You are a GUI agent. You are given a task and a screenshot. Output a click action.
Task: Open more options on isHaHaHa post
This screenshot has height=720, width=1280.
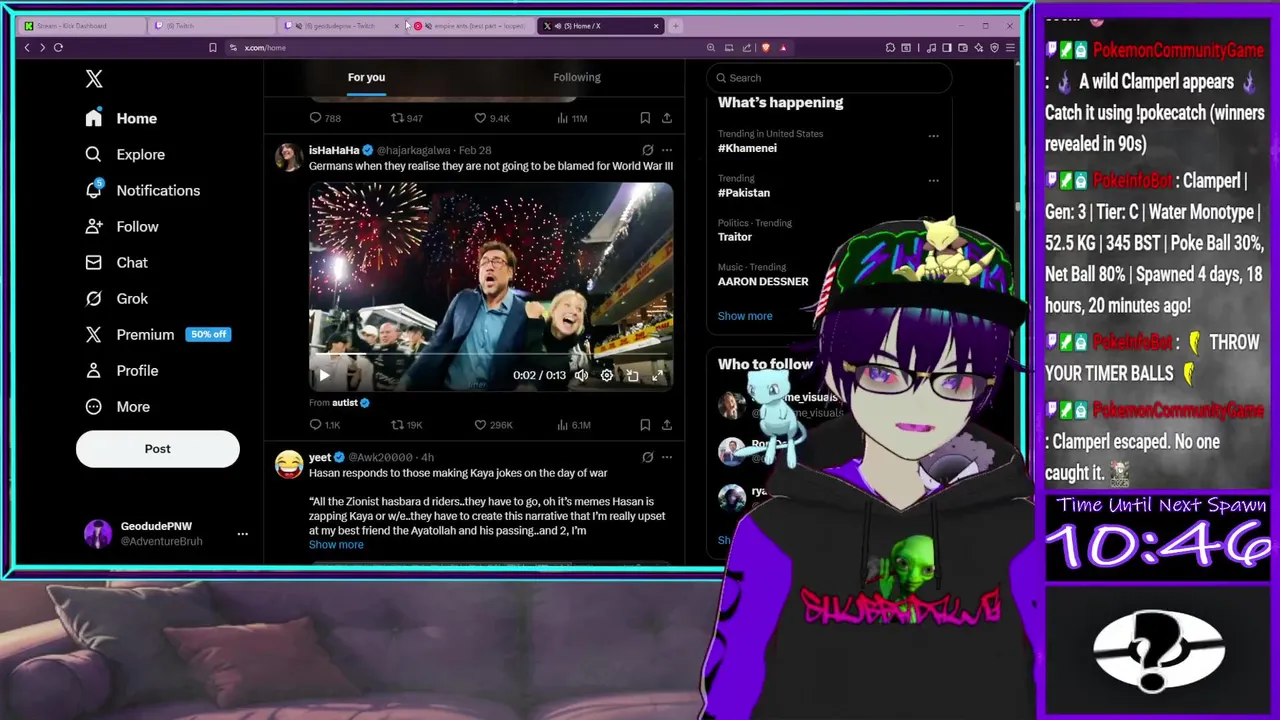[x=667, y=150]
